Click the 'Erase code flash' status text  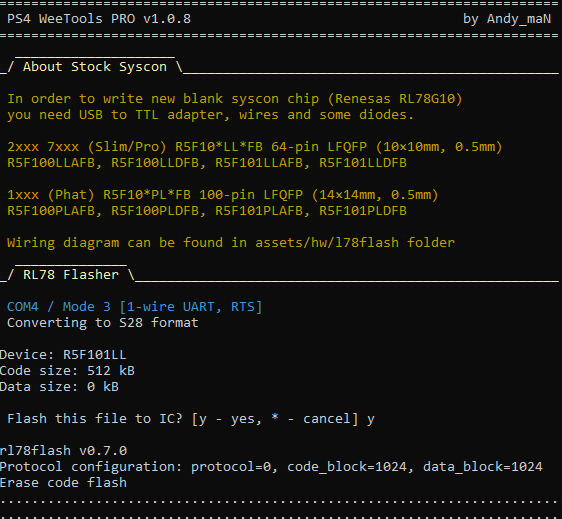(x=63, y=482)
